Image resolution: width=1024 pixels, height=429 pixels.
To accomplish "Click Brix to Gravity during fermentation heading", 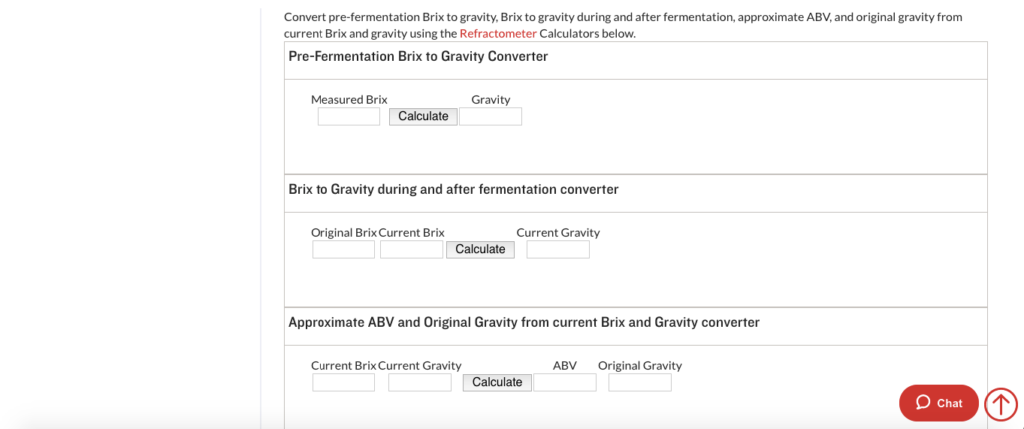I will coord(453,189).
